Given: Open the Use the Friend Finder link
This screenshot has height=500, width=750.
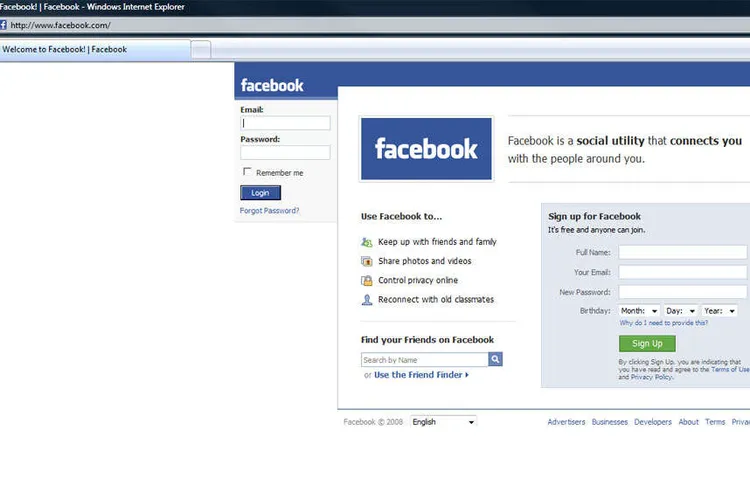Looking at the screenshot, I should pyautogui.click(x=420, y=375).
